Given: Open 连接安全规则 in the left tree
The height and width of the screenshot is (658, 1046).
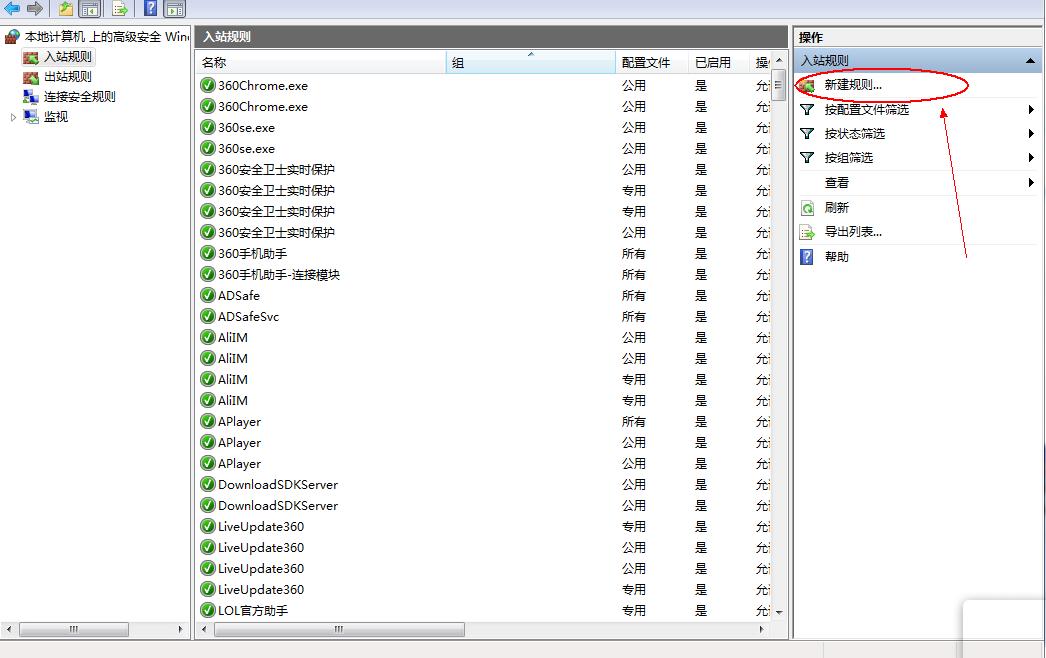Looking at the screenshot, I should [79, 97].
